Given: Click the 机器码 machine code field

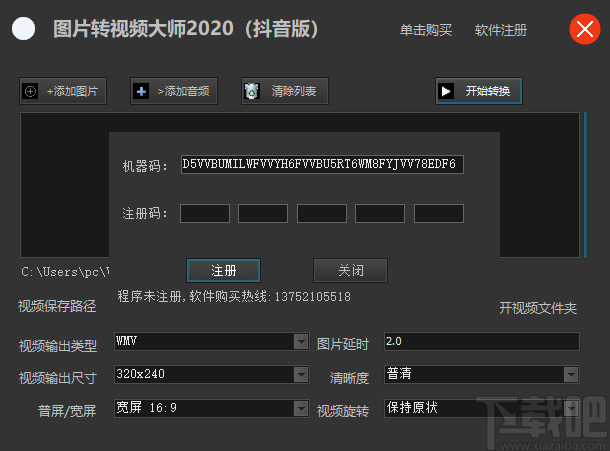Looking at the screenshot, I should click(322, 165).
